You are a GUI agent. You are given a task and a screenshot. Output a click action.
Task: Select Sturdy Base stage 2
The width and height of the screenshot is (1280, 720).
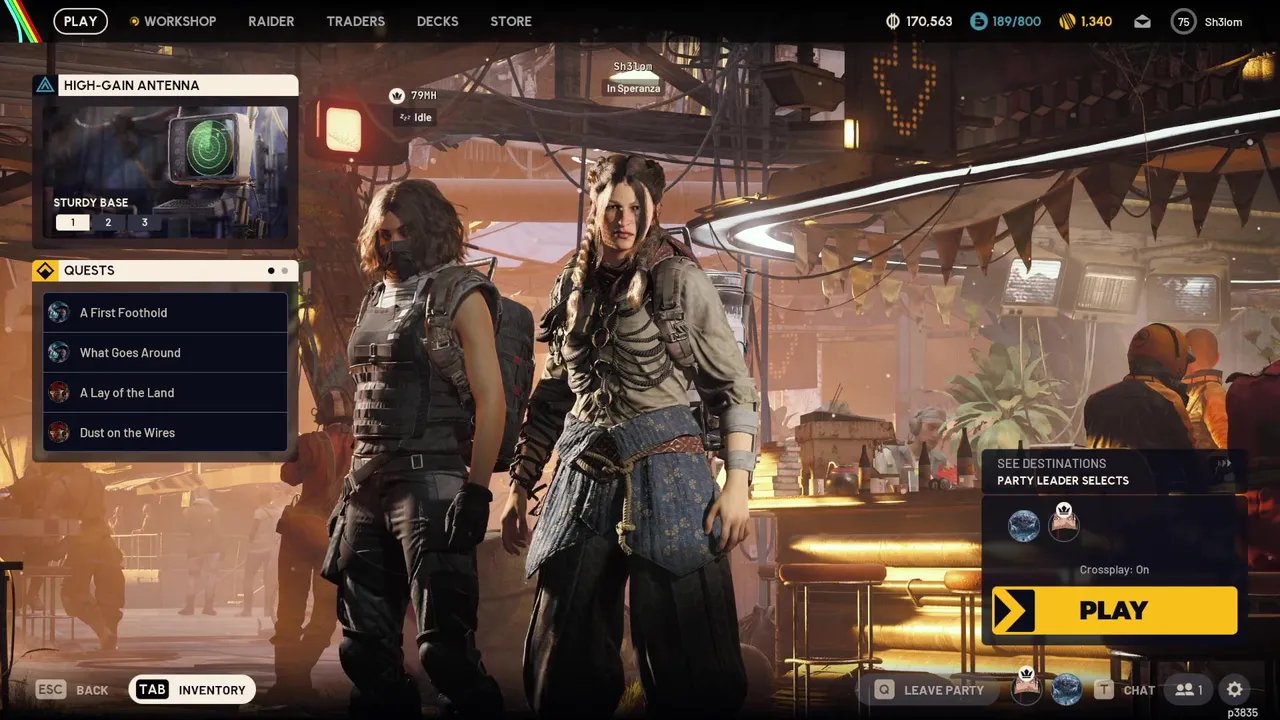108,222
